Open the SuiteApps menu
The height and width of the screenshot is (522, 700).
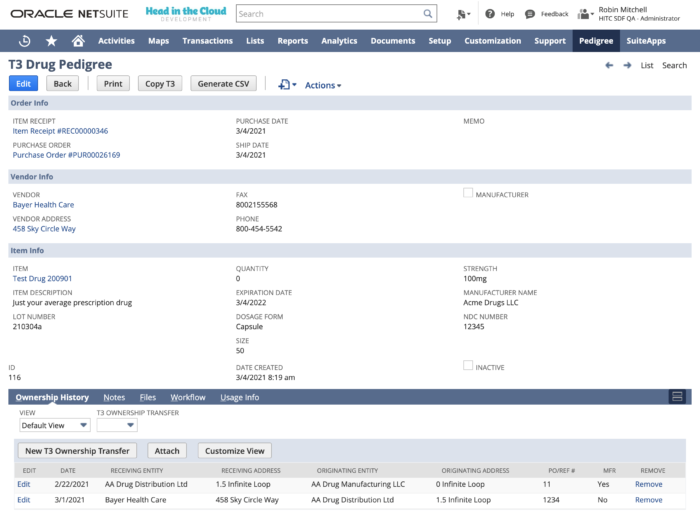(x=646, y=41)
